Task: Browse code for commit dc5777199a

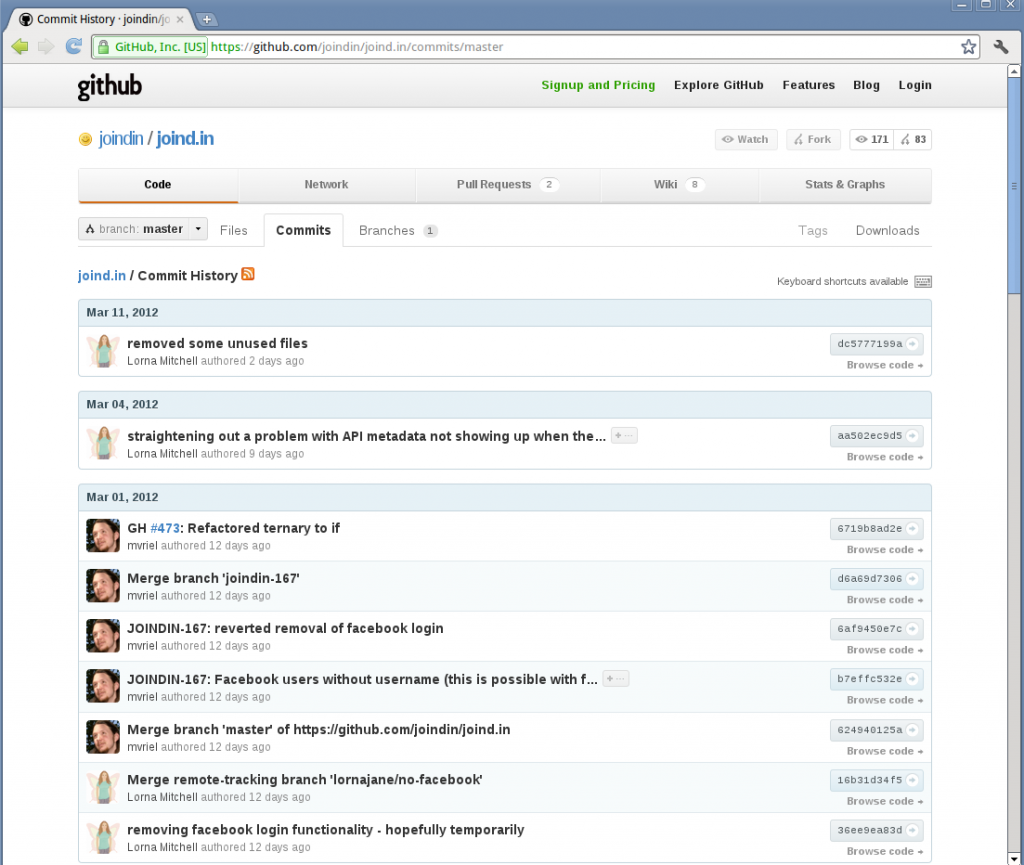Action: pyautogui.click(x=885, y=365)
